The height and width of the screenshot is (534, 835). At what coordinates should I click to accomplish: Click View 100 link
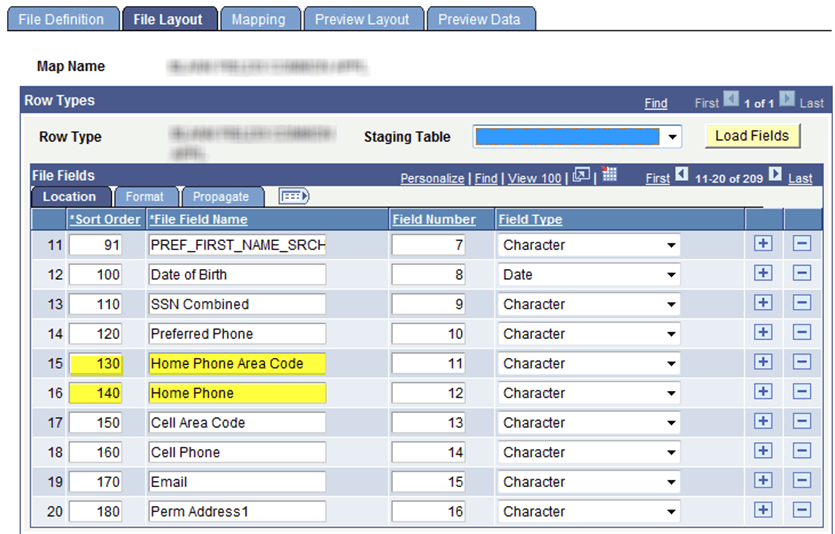tap(534, 178)
